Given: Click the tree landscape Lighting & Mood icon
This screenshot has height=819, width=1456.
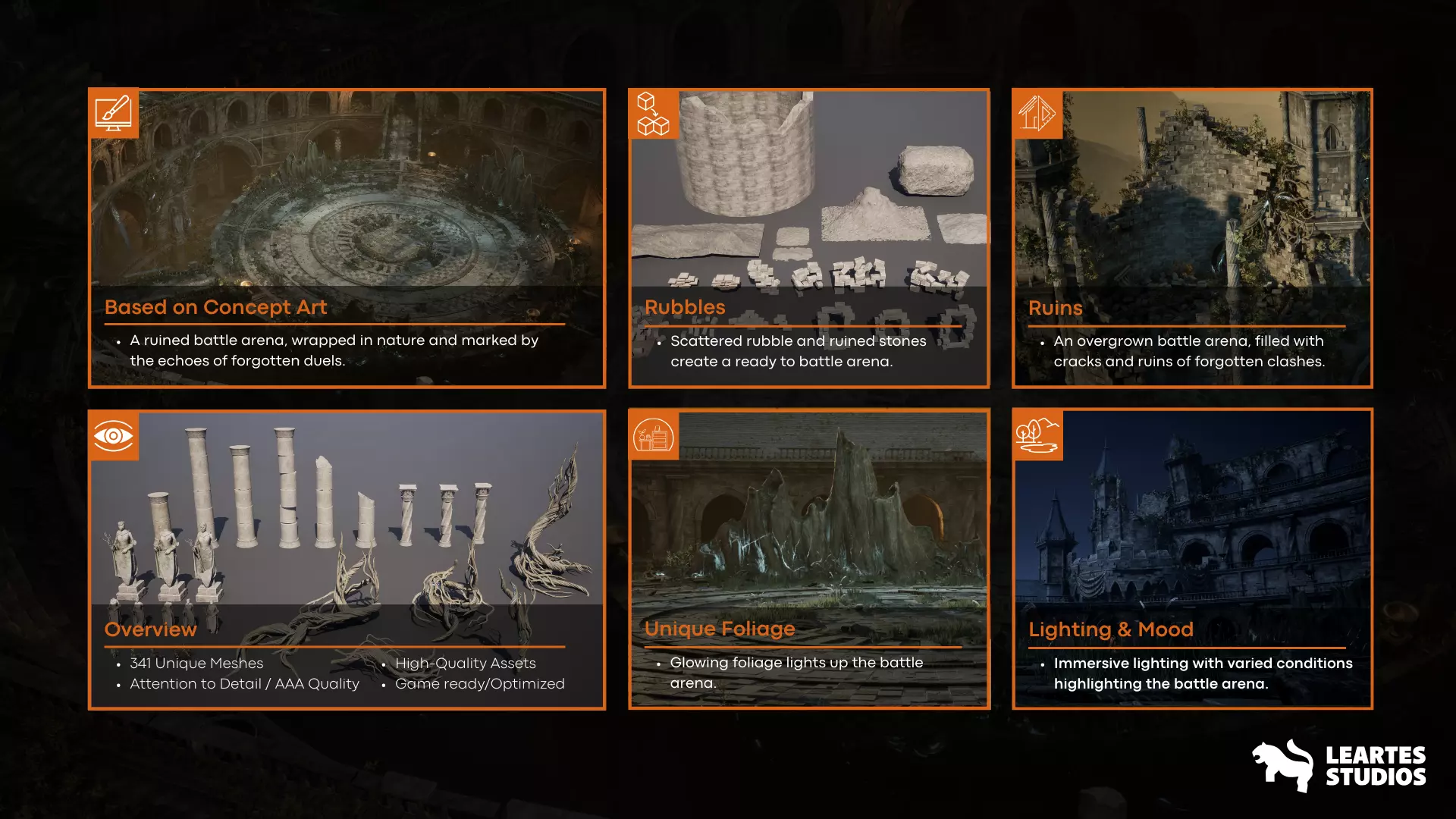Looking at the screenshot, I should tap(1037, 436).
